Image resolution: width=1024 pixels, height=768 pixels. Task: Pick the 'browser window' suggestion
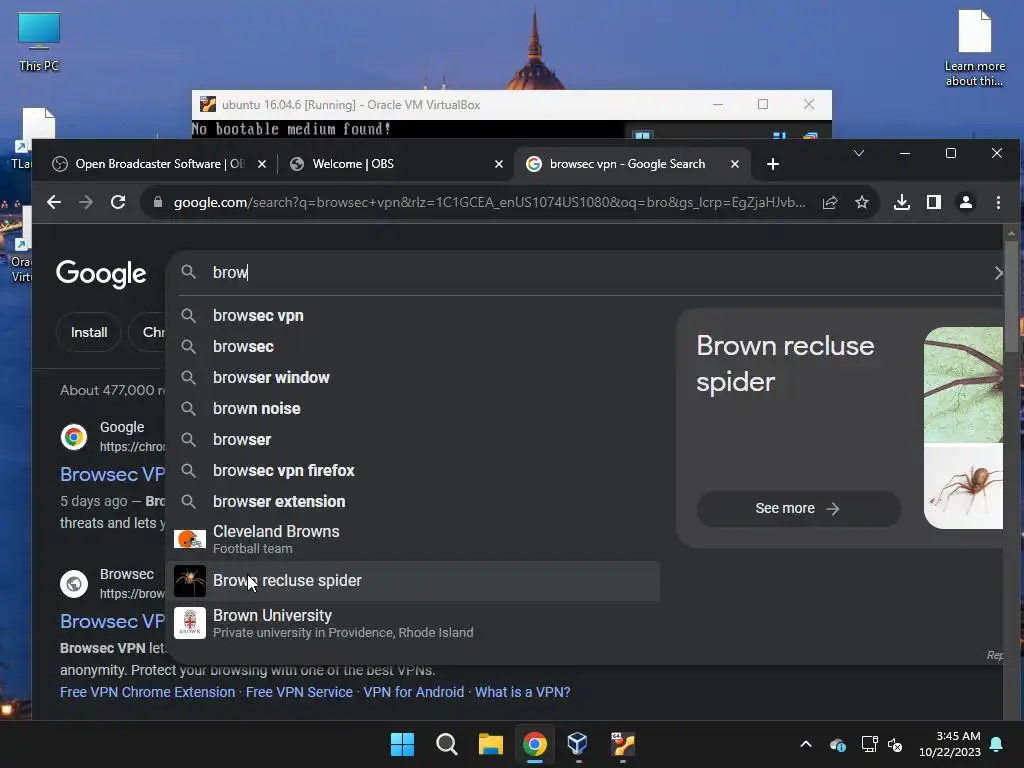[x=413, y=377]
